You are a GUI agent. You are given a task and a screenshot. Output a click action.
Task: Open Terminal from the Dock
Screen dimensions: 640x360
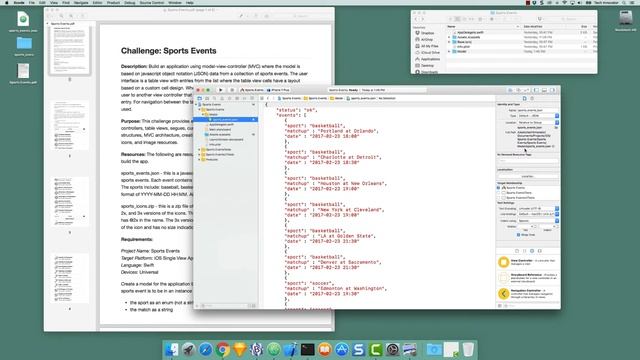(x=307, y=349)
